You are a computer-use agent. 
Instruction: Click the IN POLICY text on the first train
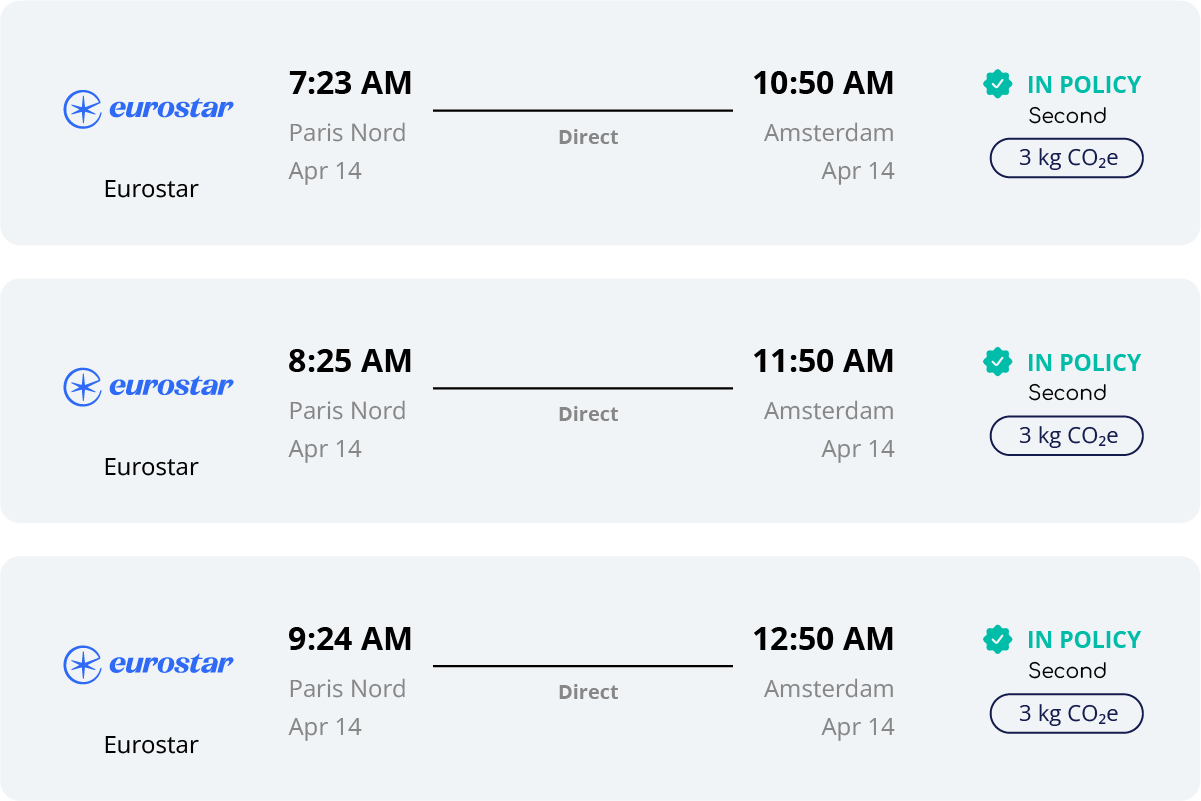(x=1084, y=85)
